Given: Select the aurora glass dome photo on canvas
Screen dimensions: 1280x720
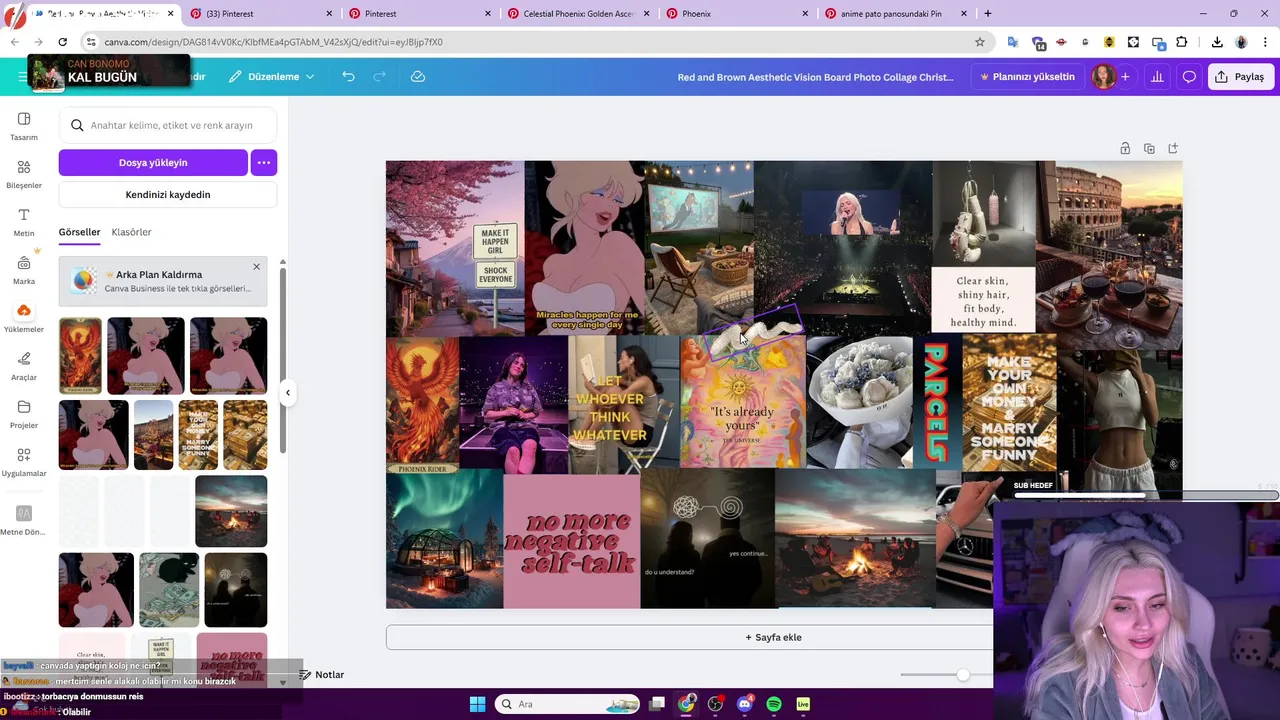Looking at the screenshot, I should (445, 541).
